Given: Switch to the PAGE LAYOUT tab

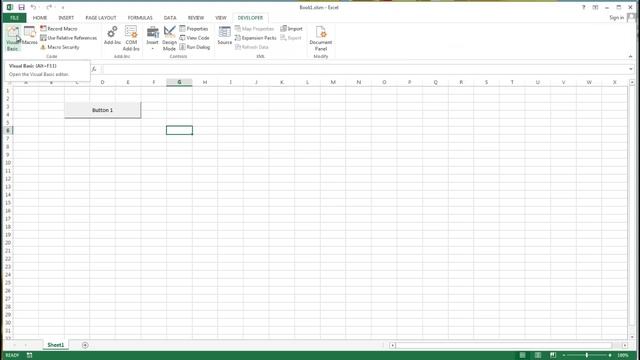Looking at the screenshot, I should pos(101,18).
